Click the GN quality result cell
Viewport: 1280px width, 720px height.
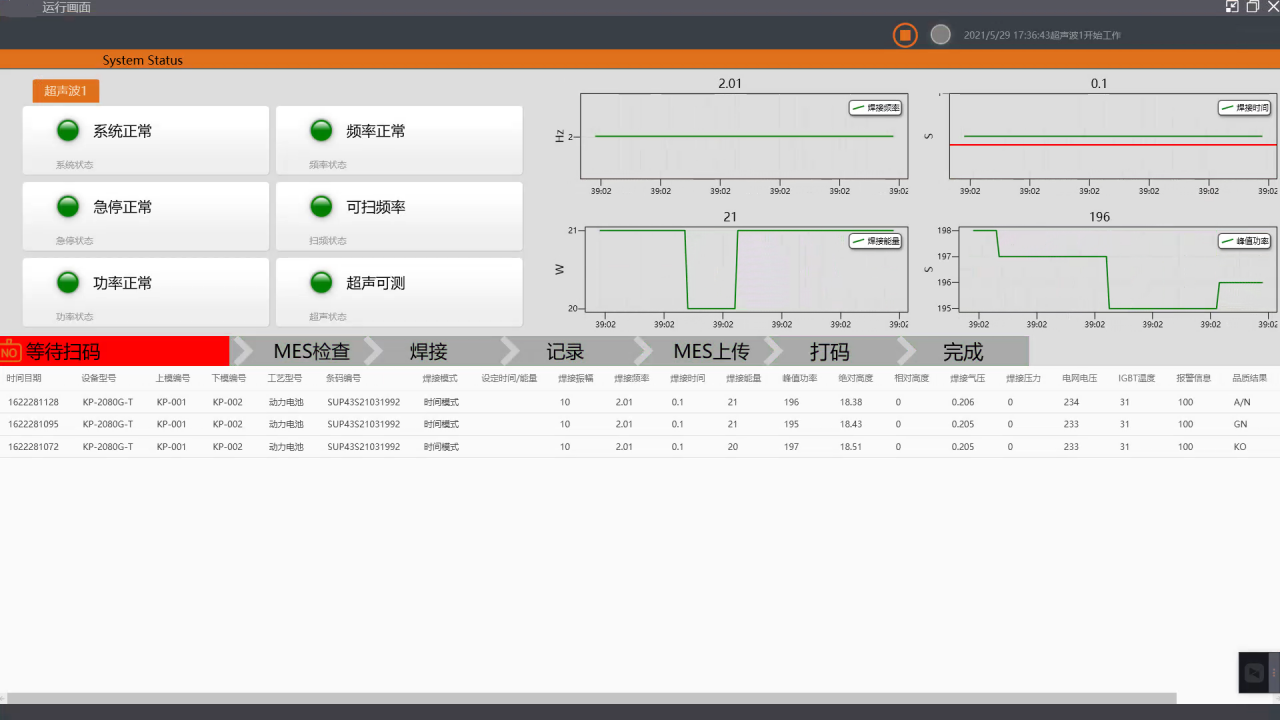(x=1240, y=424)
